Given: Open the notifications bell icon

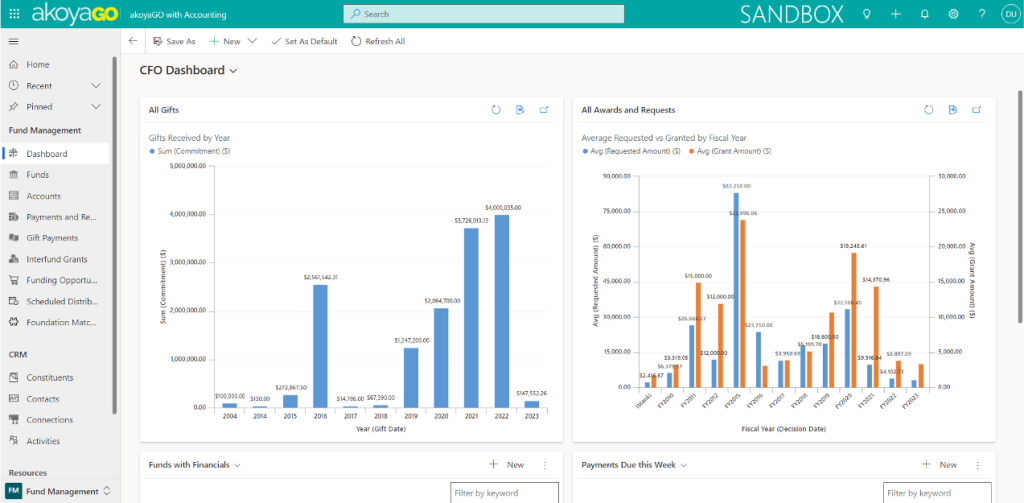Looking at the screenshot, I should click(925, 14).
